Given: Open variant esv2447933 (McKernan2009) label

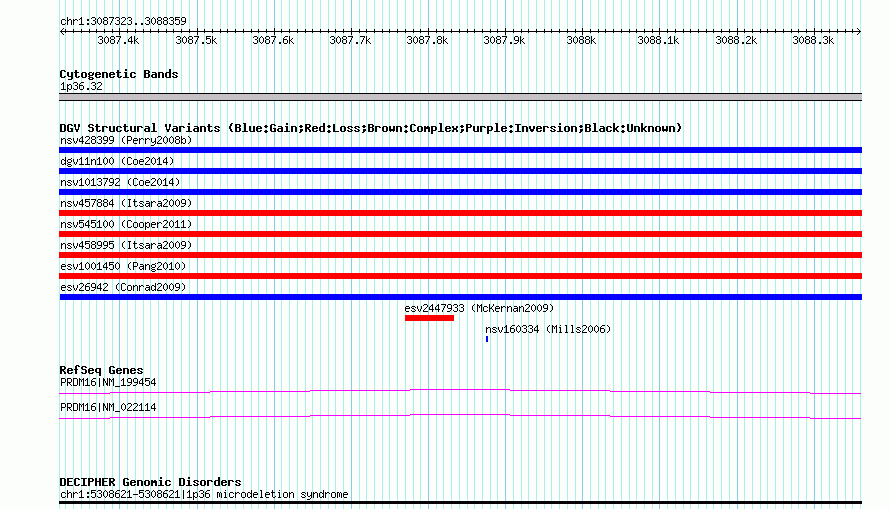Looking at the screenshot, I should coord(479,308).
